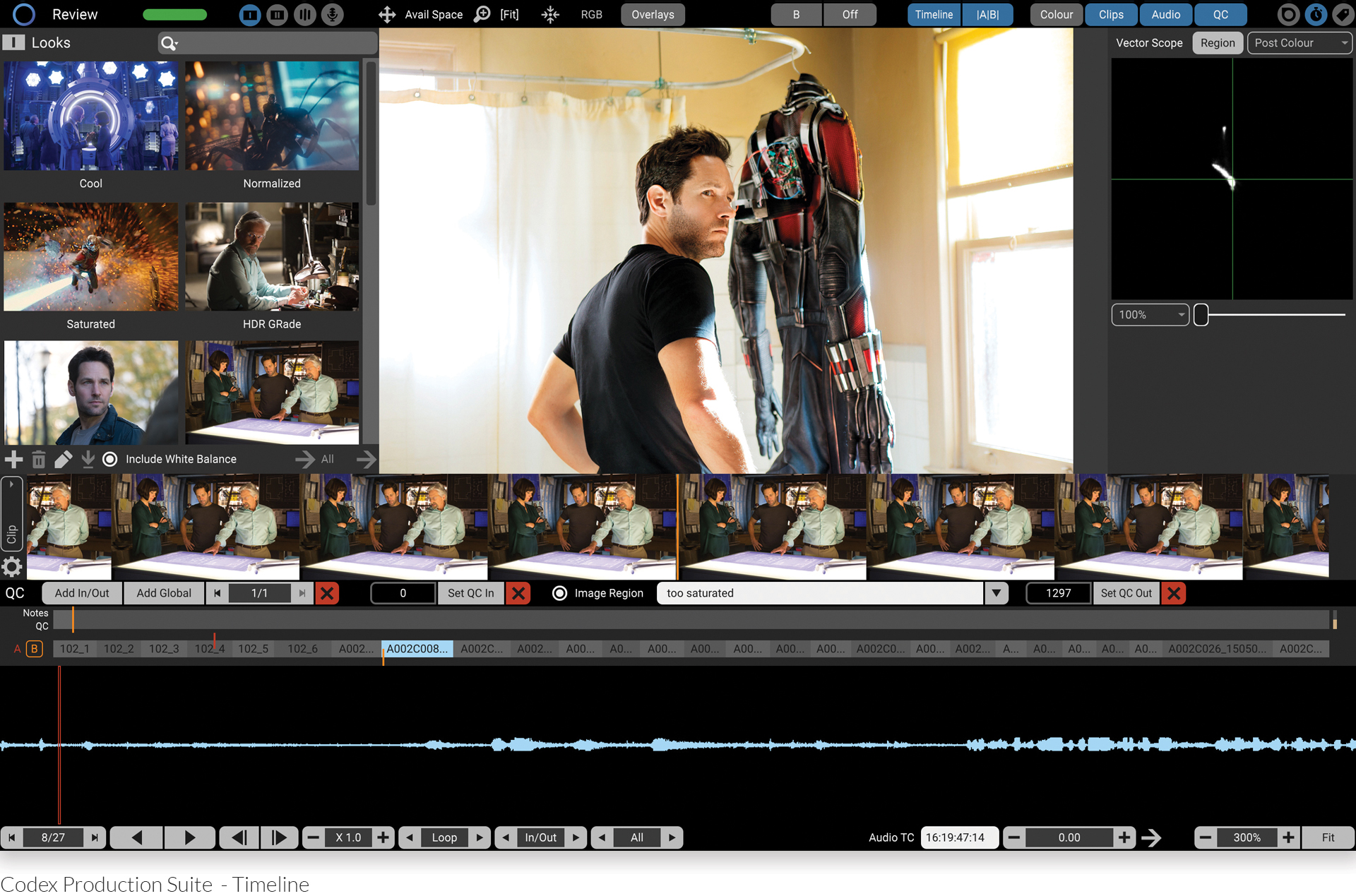Viewport: 1356px width, 896px height.
Task: Expand the Clip strip side handle
Action: (12, 515)
